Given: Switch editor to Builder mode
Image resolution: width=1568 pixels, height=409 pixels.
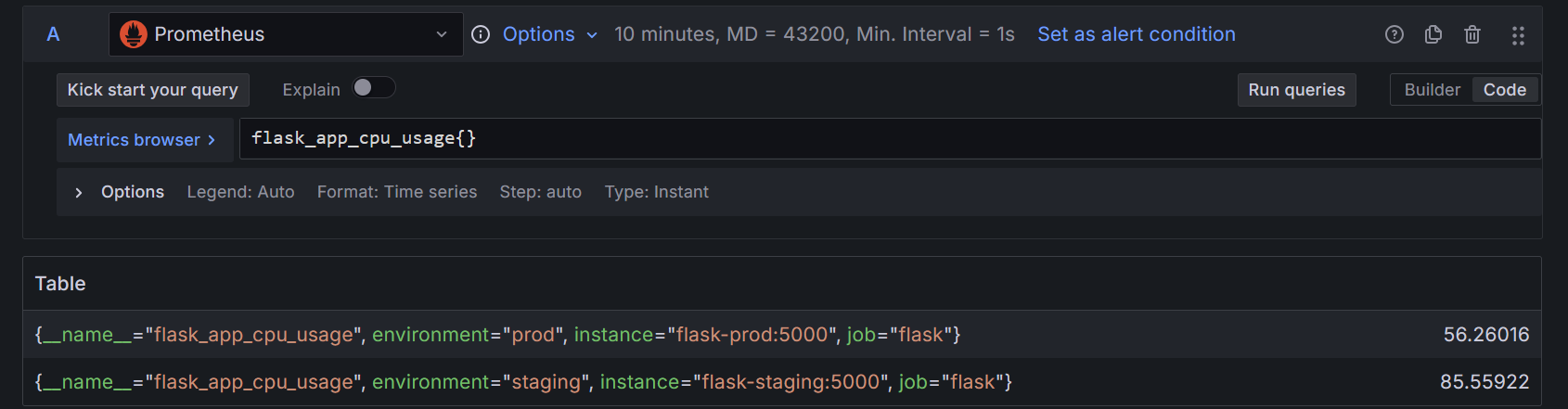Looking at the screenshot, I should click(x=1432, y=90).
